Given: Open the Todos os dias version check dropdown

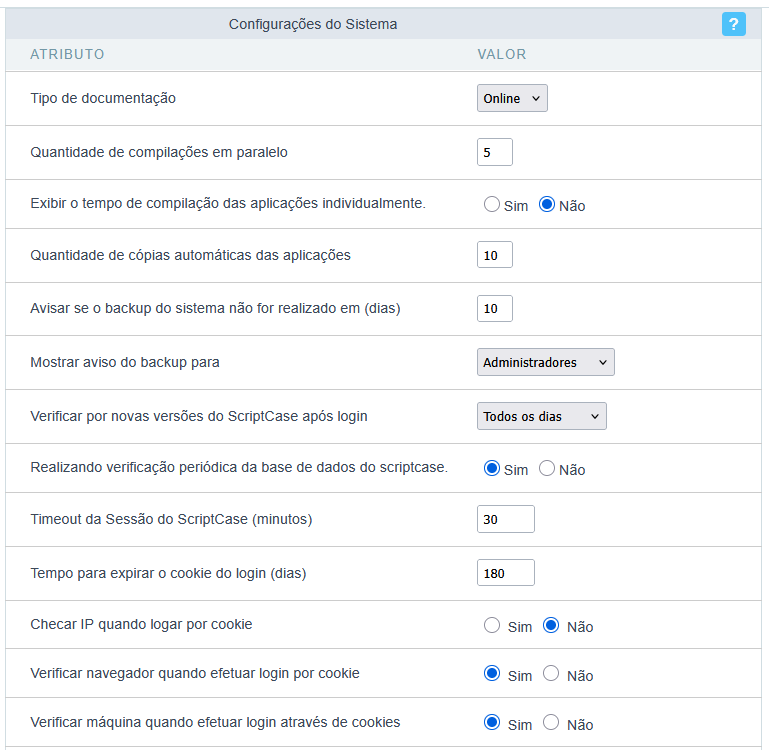Looking at the screenshot, I should coord(541,416).
